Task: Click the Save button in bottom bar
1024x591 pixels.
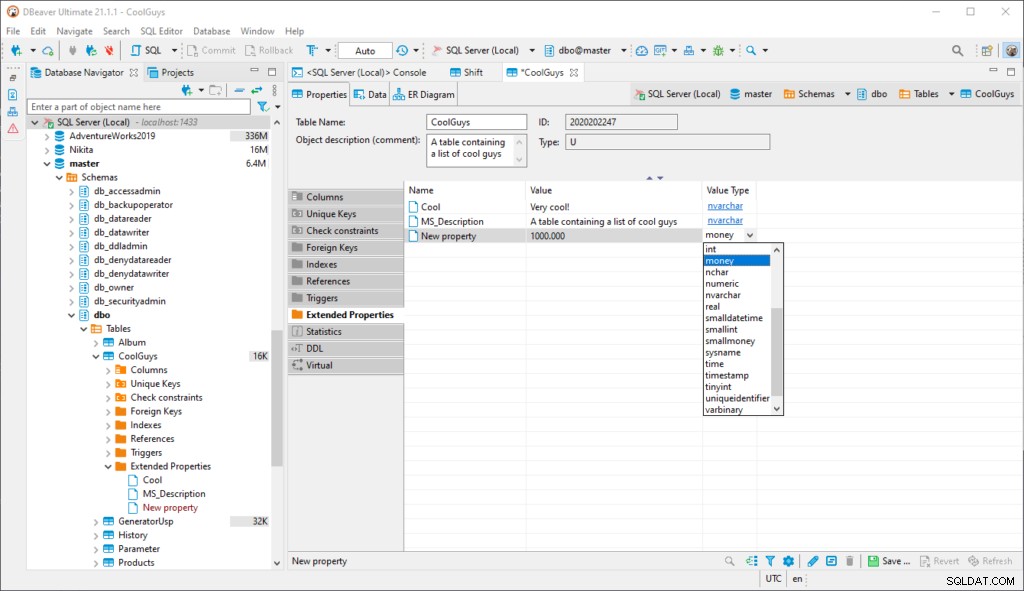Action: coord(889,561)
